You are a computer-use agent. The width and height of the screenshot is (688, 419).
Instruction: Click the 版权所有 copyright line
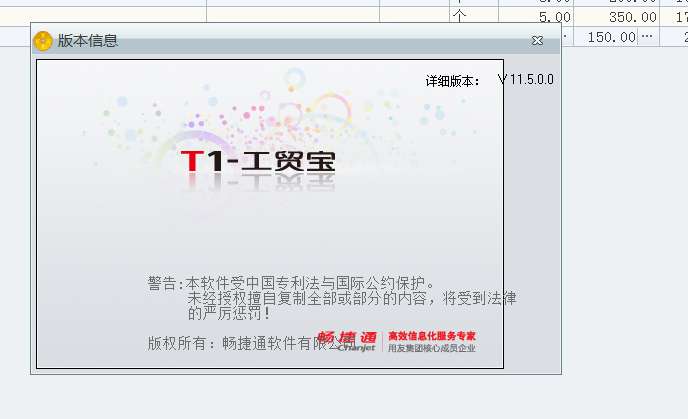pos(251,343)
